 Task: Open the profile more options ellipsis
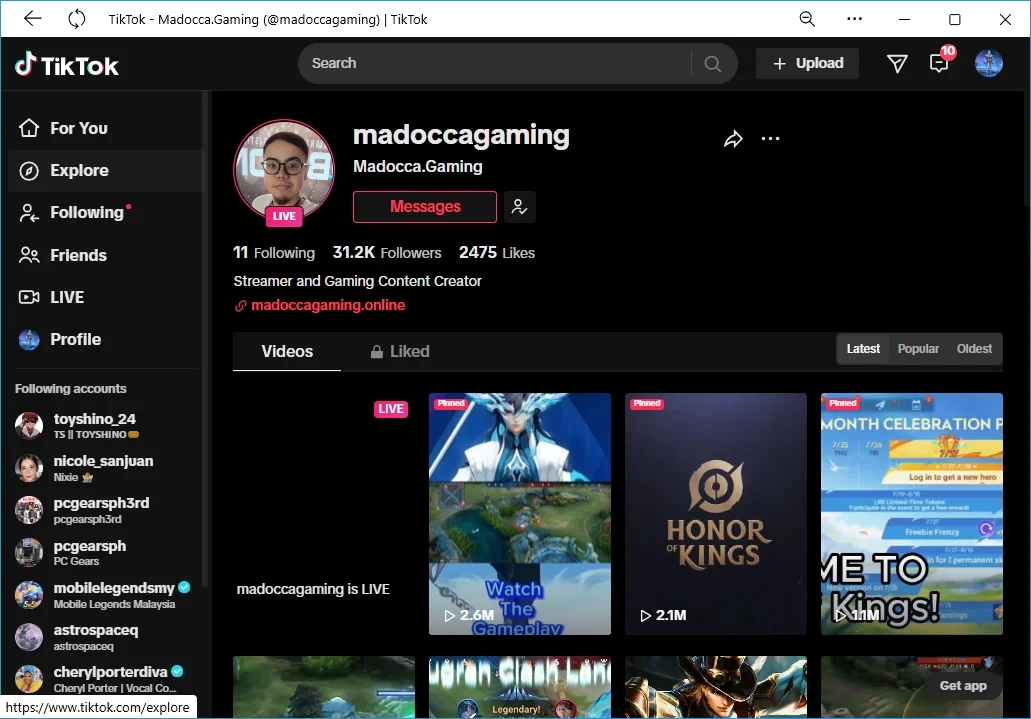coord(770,139)
